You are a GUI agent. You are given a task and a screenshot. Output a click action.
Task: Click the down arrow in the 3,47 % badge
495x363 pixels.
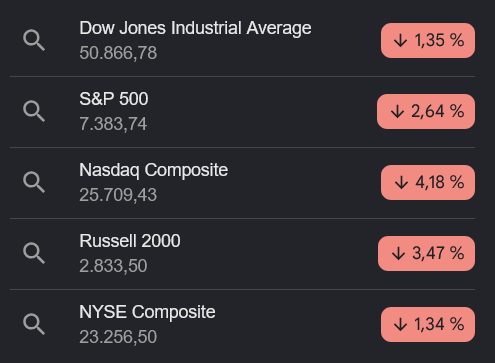pos(398,254)
